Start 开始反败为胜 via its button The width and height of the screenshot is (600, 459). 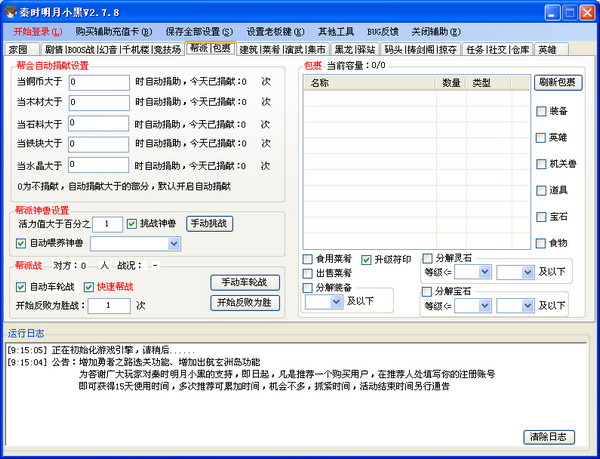[x=245, y=303]
